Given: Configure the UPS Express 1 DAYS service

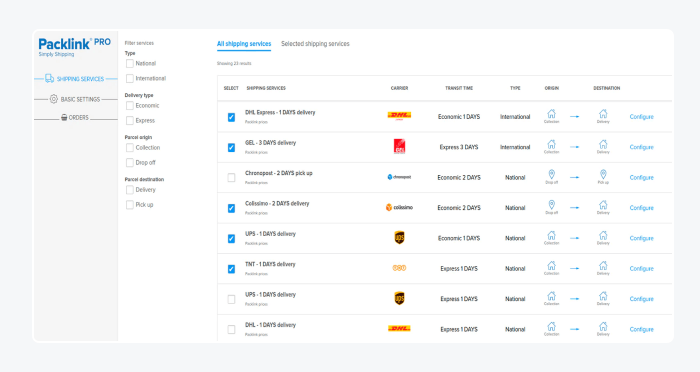Looking at the screenshot, I should pyautogui.click(x=642, y=299).
